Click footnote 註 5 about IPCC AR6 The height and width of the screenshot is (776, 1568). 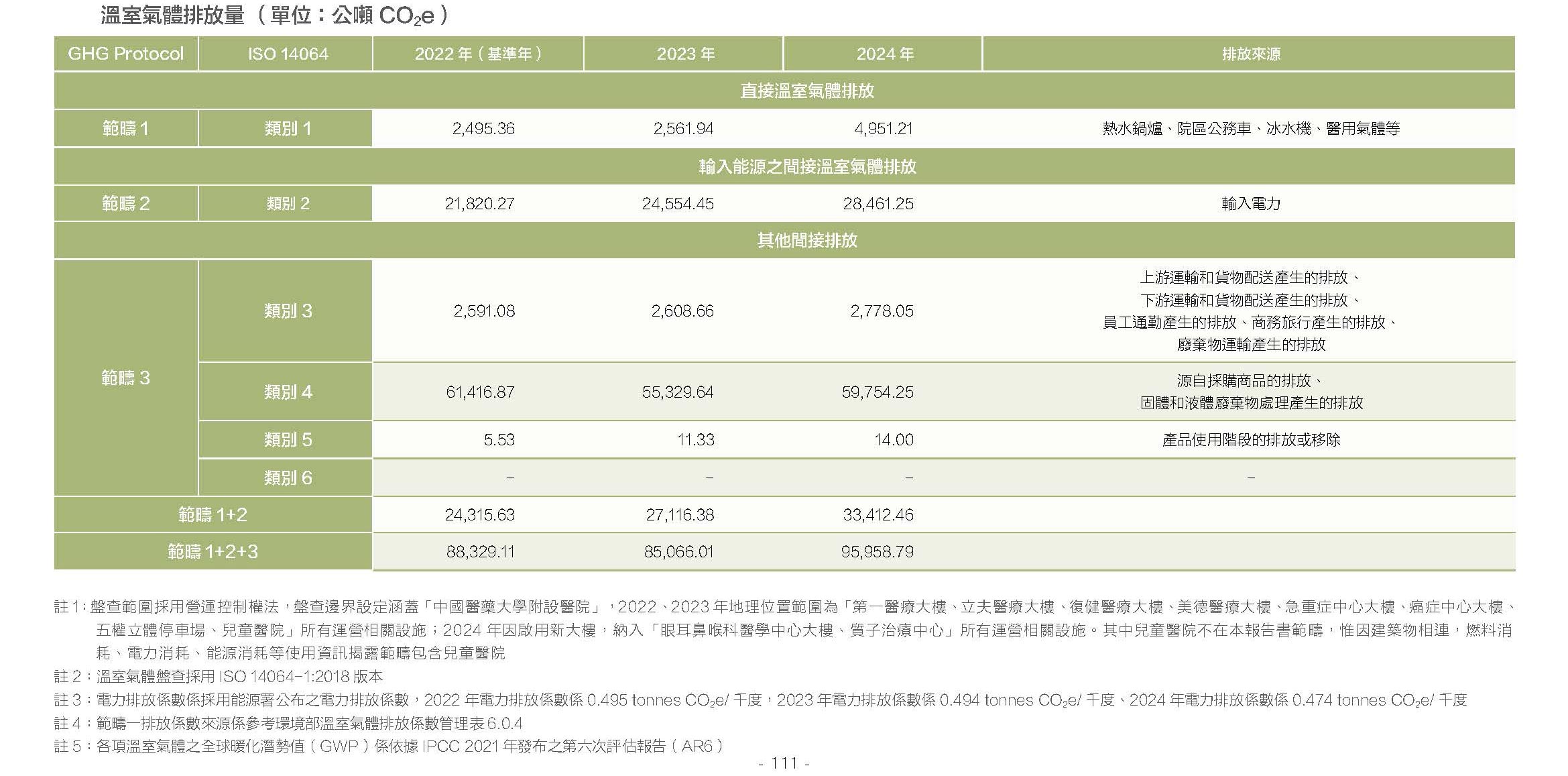[x=389, y=746]
